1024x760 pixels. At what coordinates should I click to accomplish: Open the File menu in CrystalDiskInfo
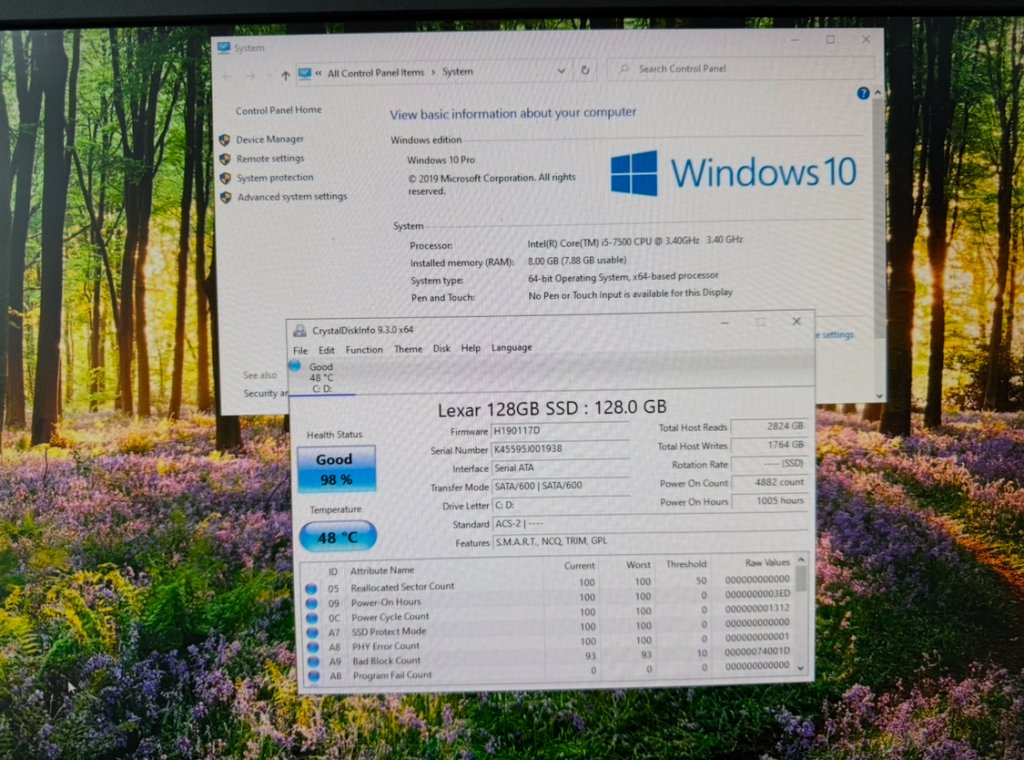[300, 351]
